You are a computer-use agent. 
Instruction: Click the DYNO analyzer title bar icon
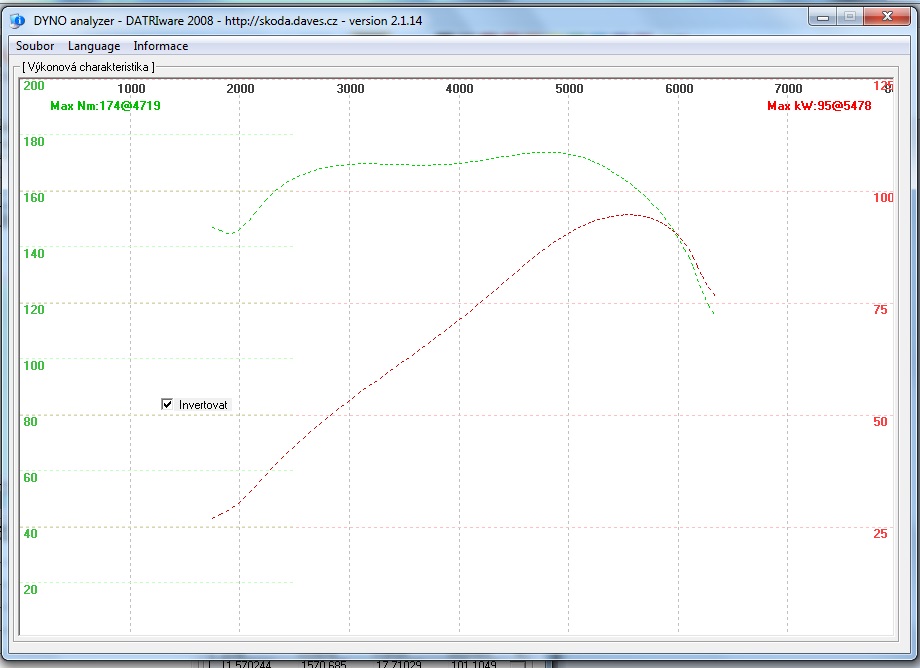coord(16,19)
